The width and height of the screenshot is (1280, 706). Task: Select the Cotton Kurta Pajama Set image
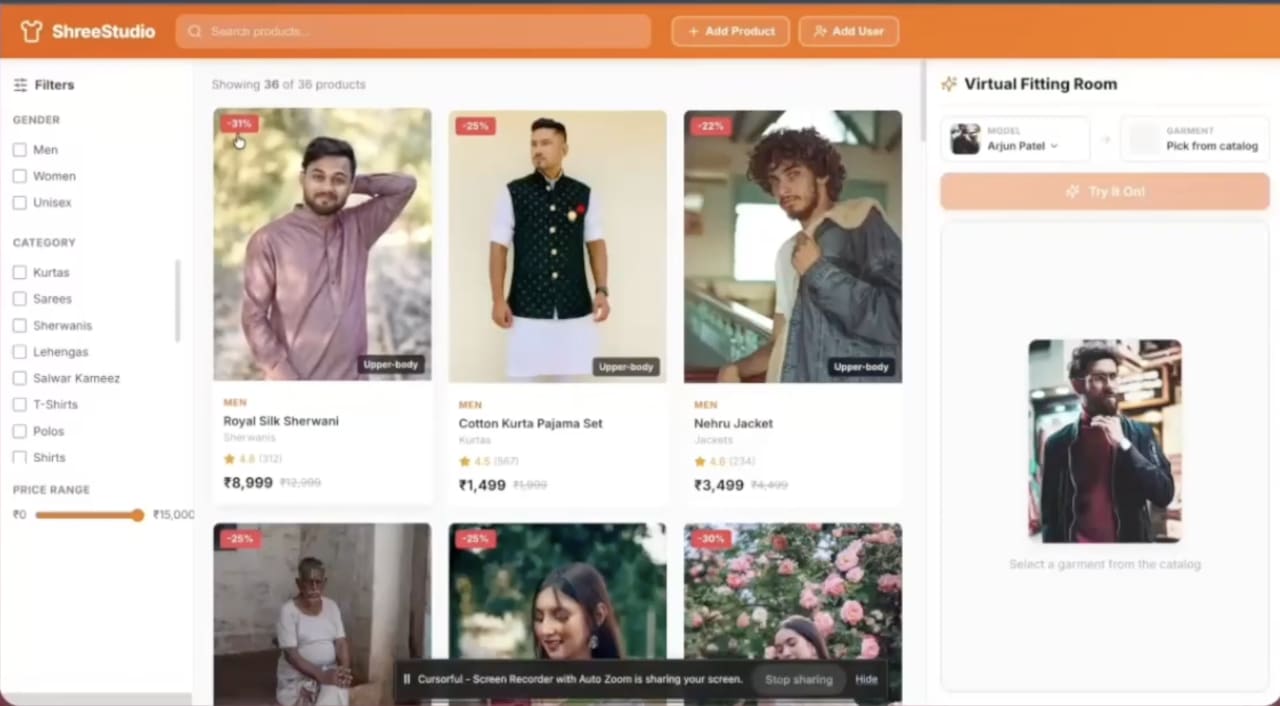tap(557, 246)
